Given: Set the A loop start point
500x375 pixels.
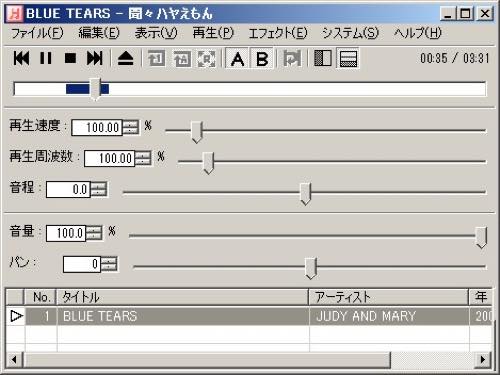Looking at the screenshot, I should click(x=237, y=59).
